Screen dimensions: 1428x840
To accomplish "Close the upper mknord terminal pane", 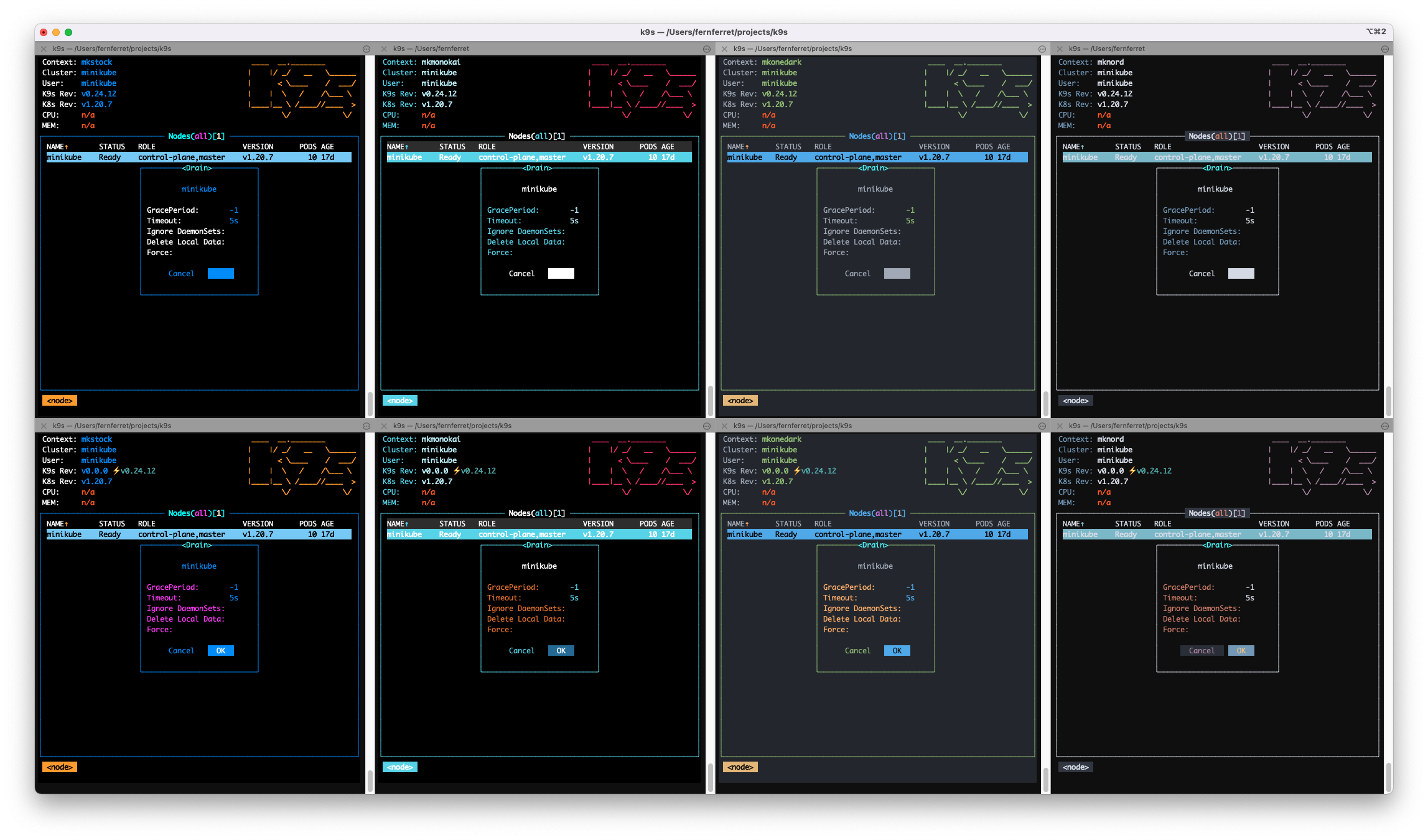I will click(x=1060, y=49).
